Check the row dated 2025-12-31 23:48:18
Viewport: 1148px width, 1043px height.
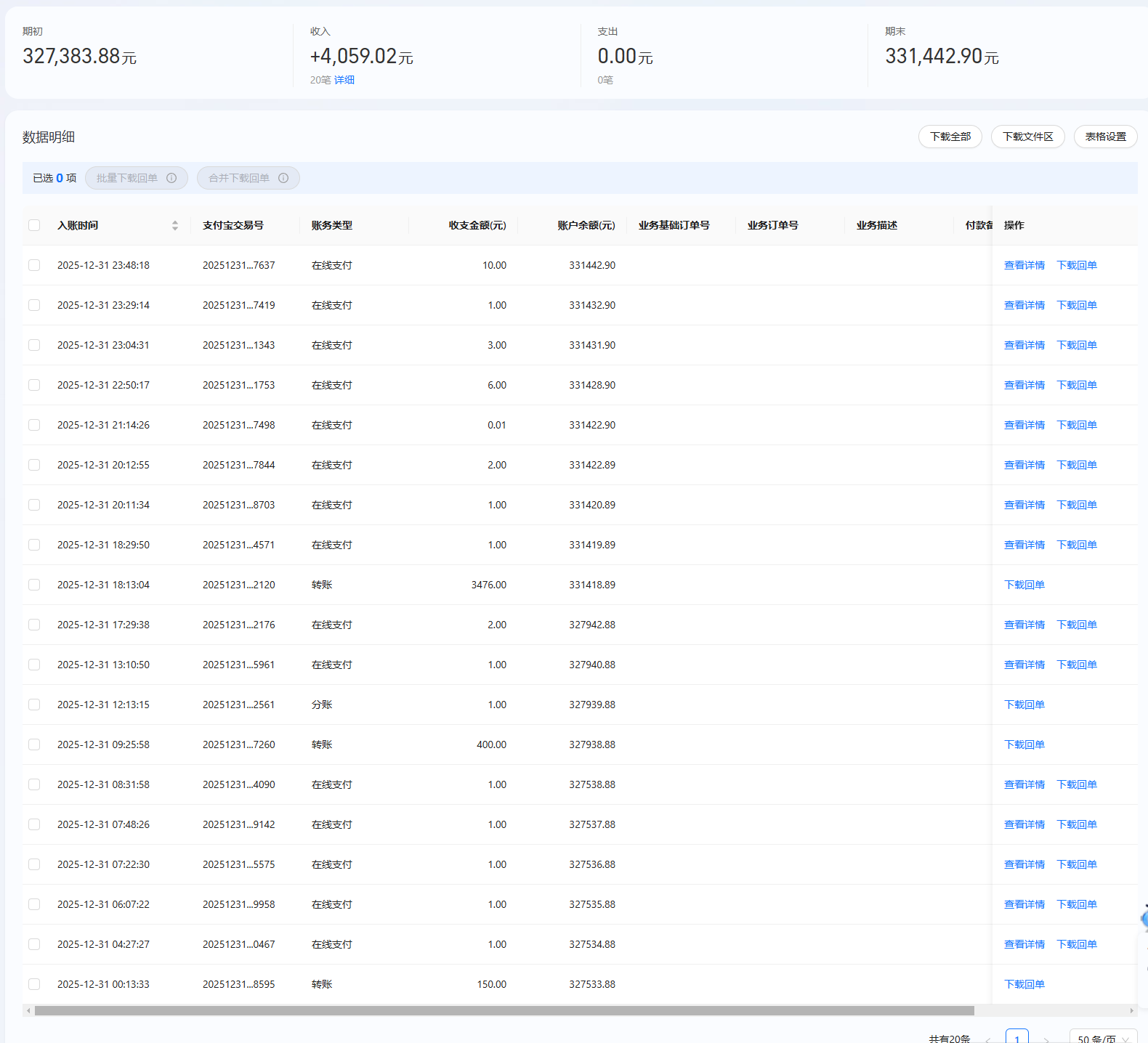pos(34,265)
